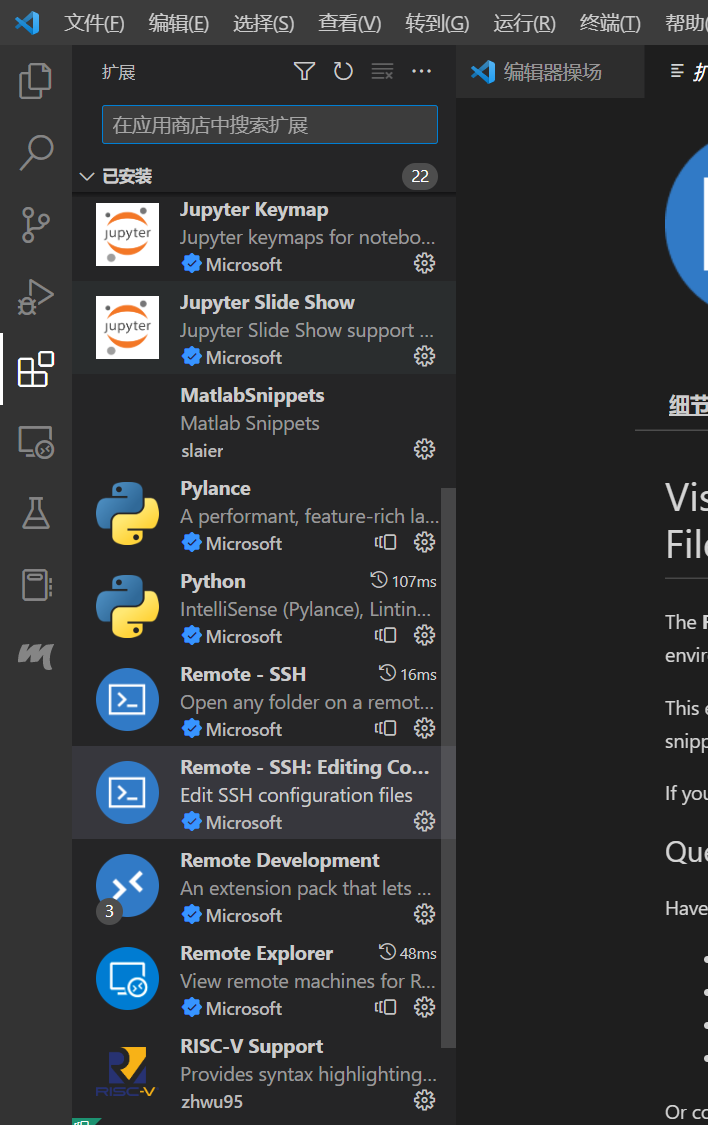Open the 终端(T) menu

pyautogui.click(x=610, y=23)
